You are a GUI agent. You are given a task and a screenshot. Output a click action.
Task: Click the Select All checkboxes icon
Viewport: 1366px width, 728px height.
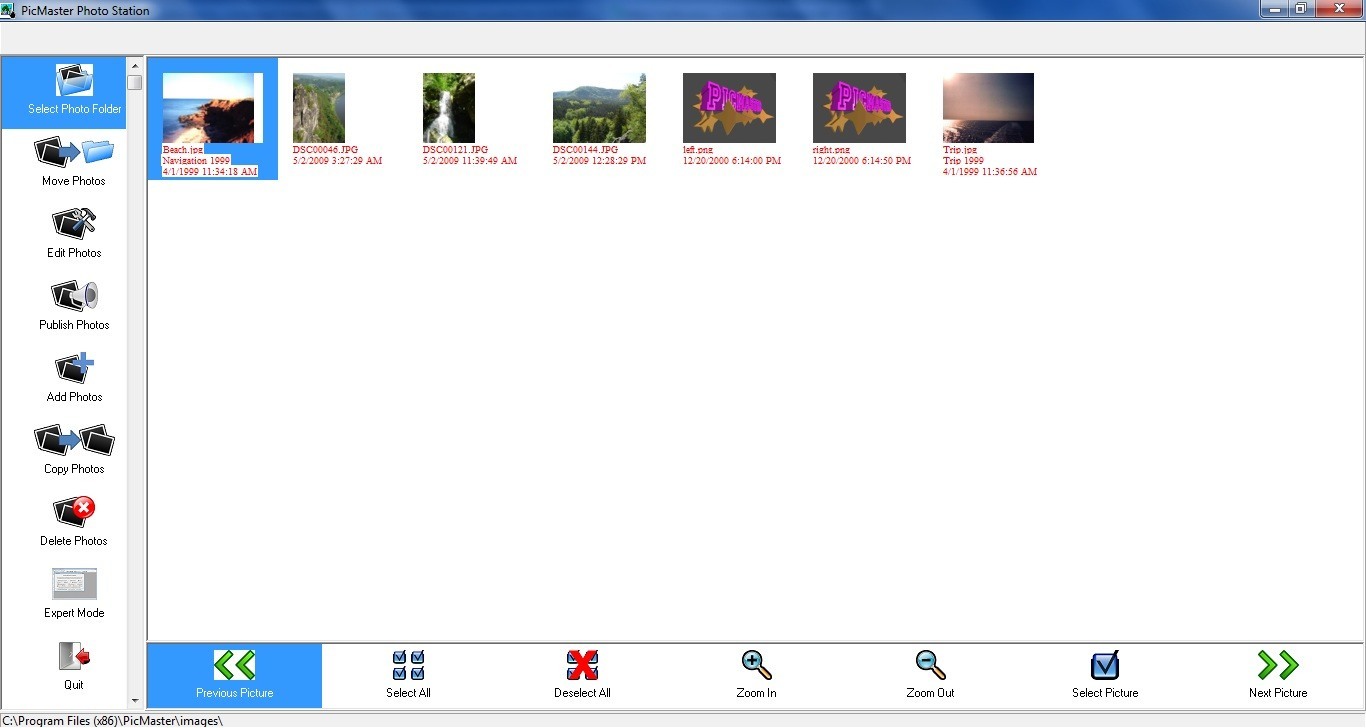408,665
